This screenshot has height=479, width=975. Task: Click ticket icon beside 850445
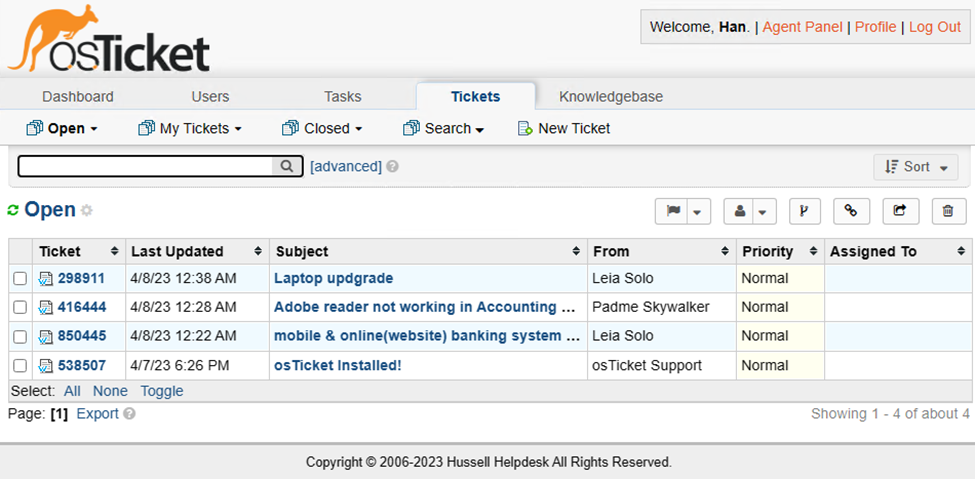[x=46, y=337]
